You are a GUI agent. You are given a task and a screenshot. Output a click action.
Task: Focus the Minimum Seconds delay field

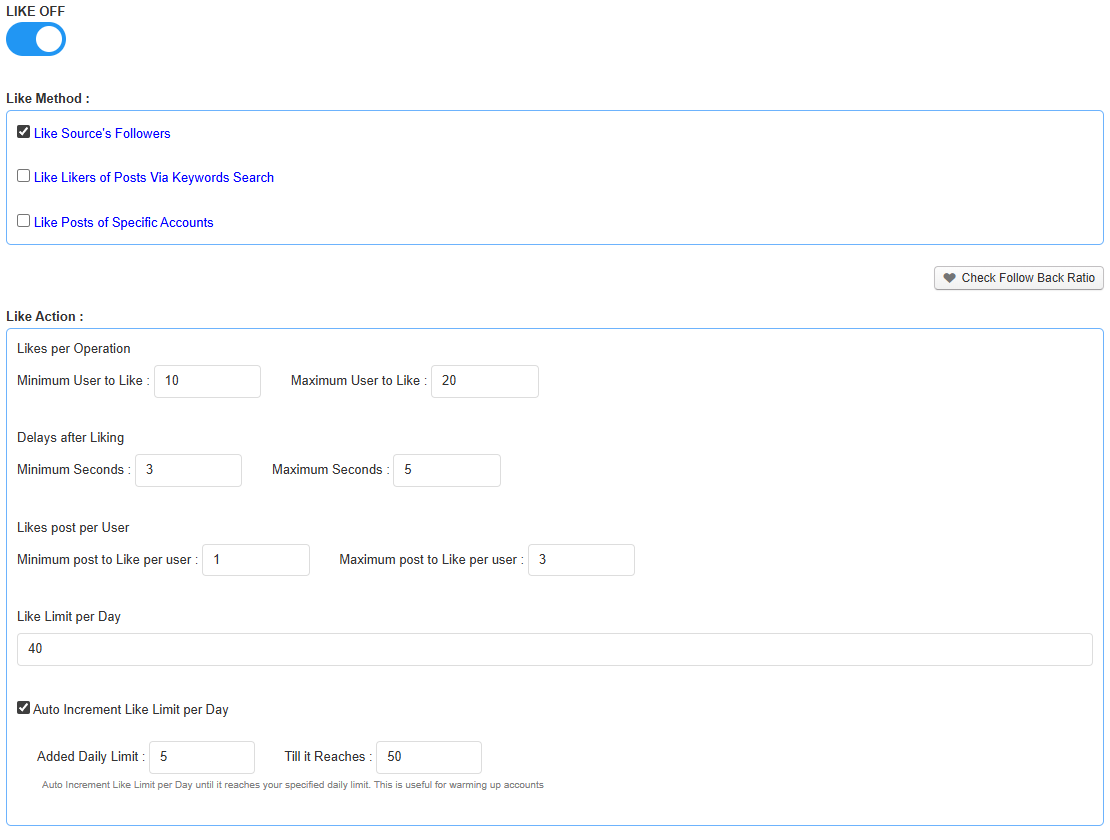coord(188,470)
